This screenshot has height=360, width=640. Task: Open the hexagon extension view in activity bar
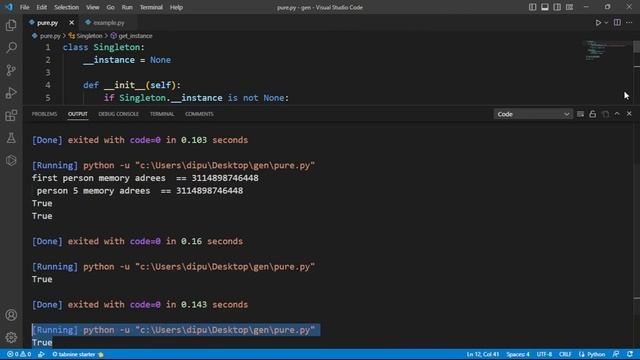pos(11,160)
